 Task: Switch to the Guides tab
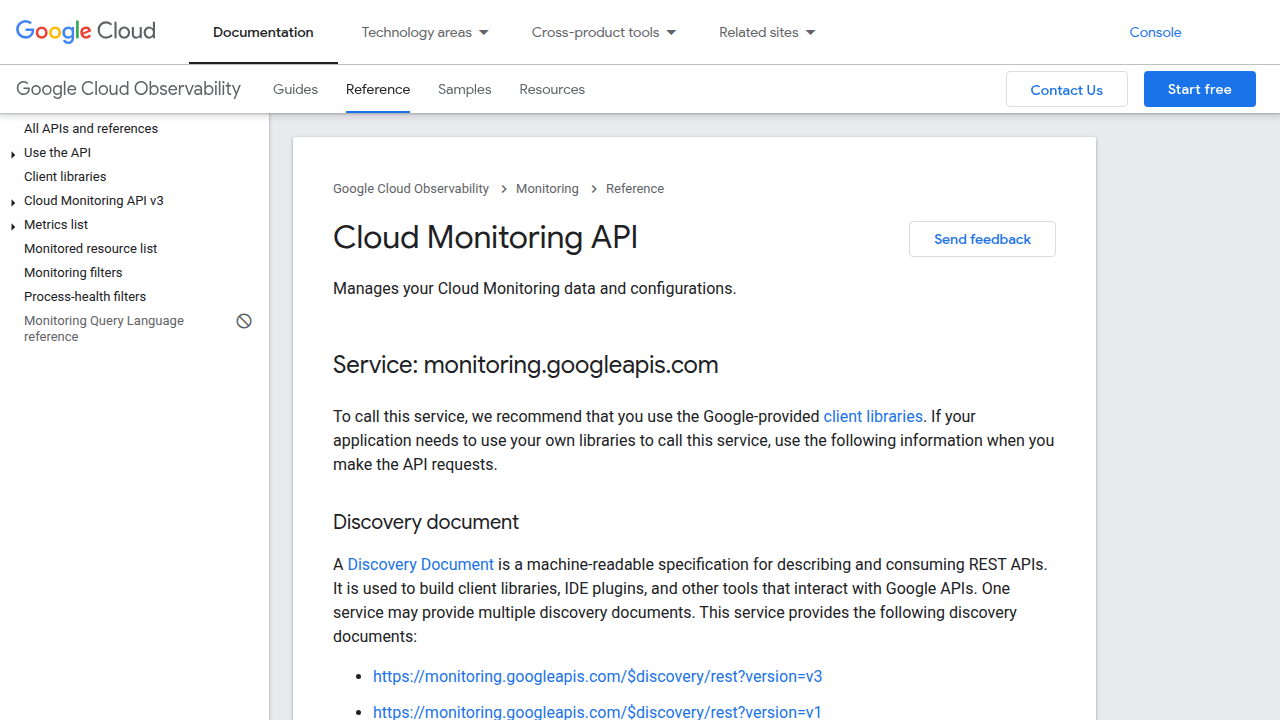click(295, 89)
